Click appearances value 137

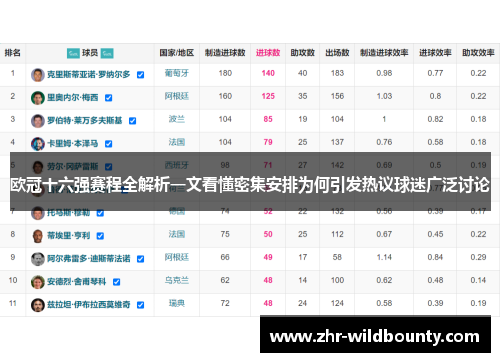(337, 142)
